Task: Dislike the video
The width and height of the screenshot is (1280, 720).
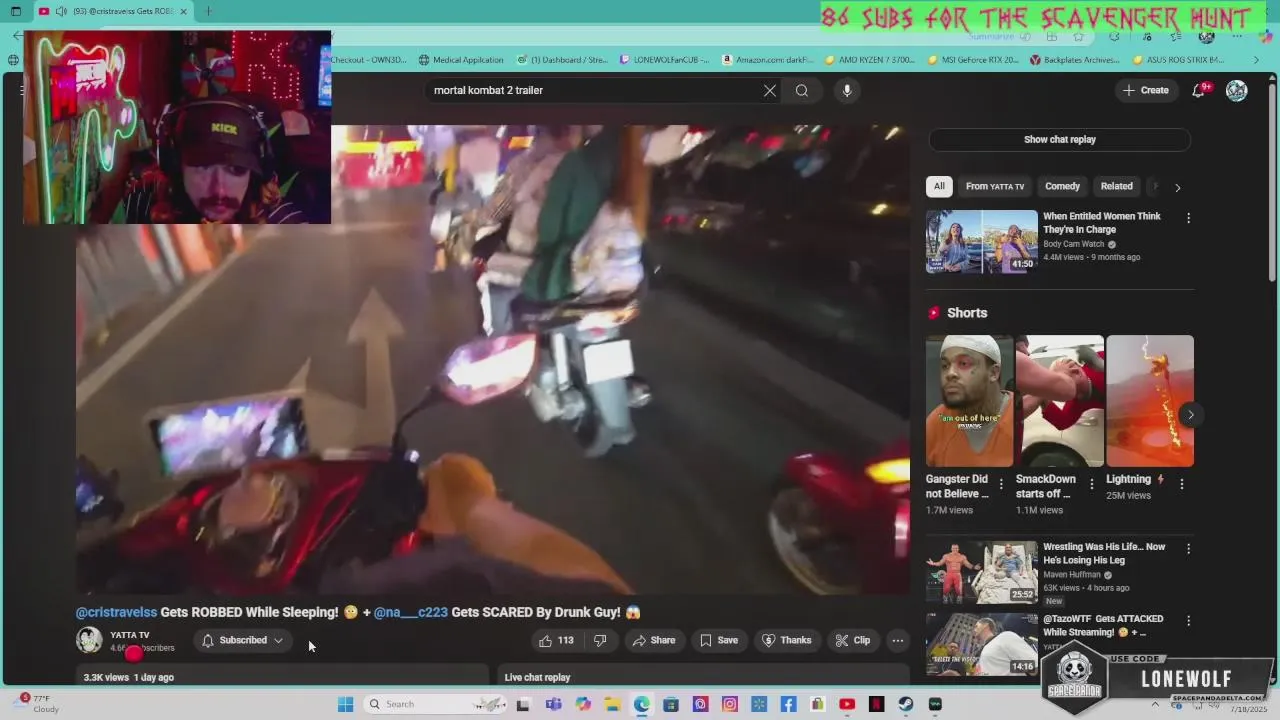Action: click(600, 640)
